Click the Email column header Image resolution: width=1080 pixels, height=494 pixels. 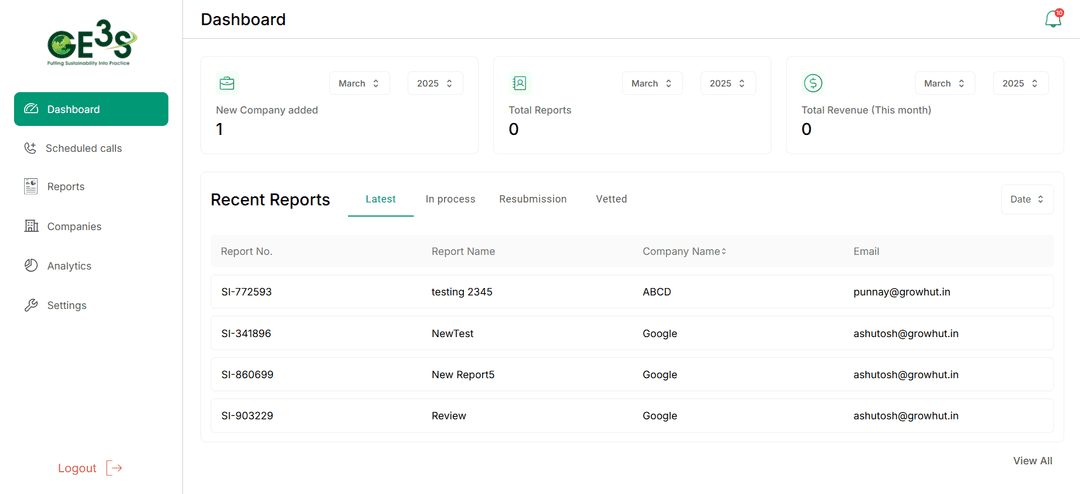[x=866, y=251]
